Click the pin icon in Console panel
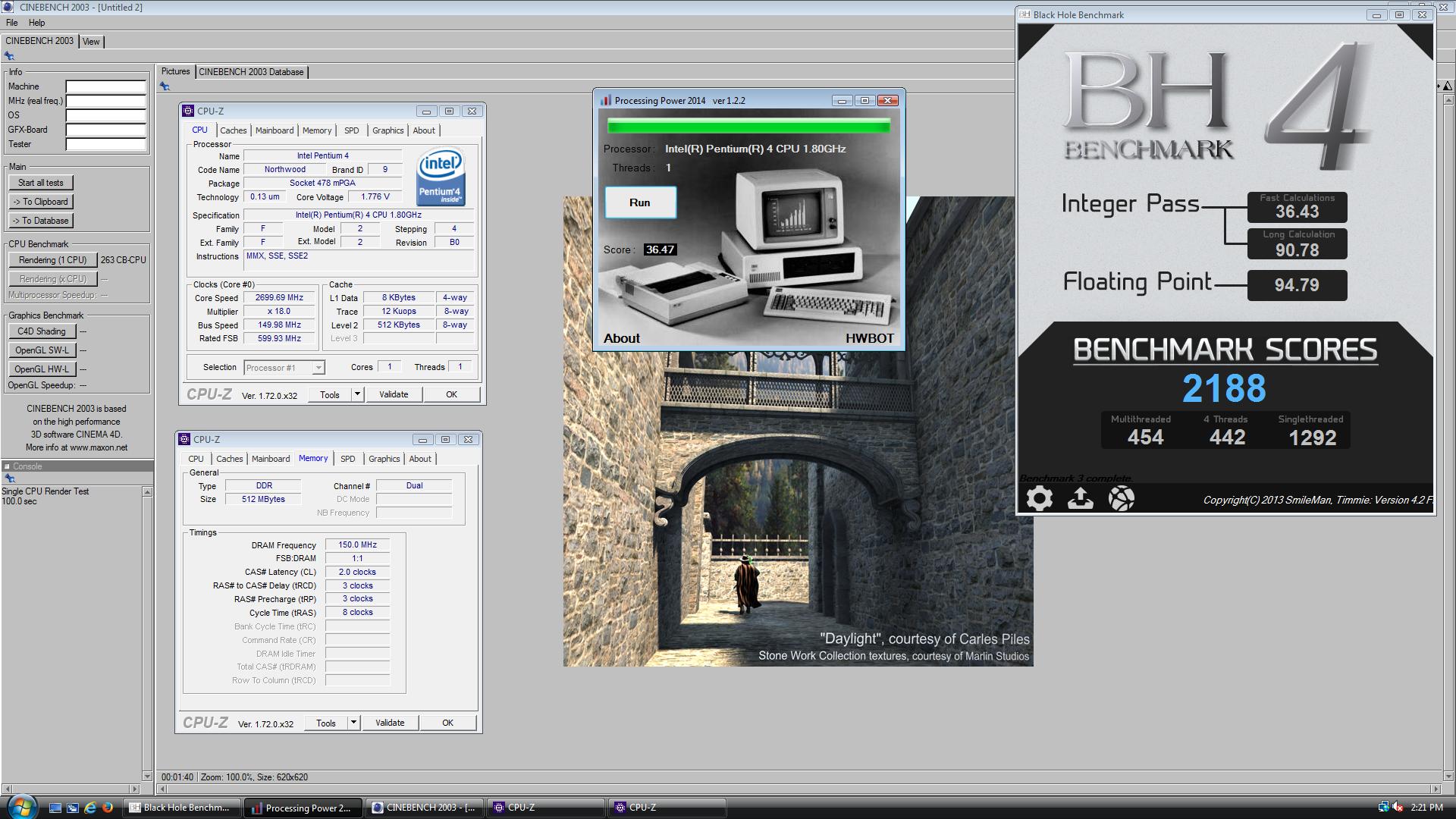This screenshot has width=1456, height=819. click(9, 479)
